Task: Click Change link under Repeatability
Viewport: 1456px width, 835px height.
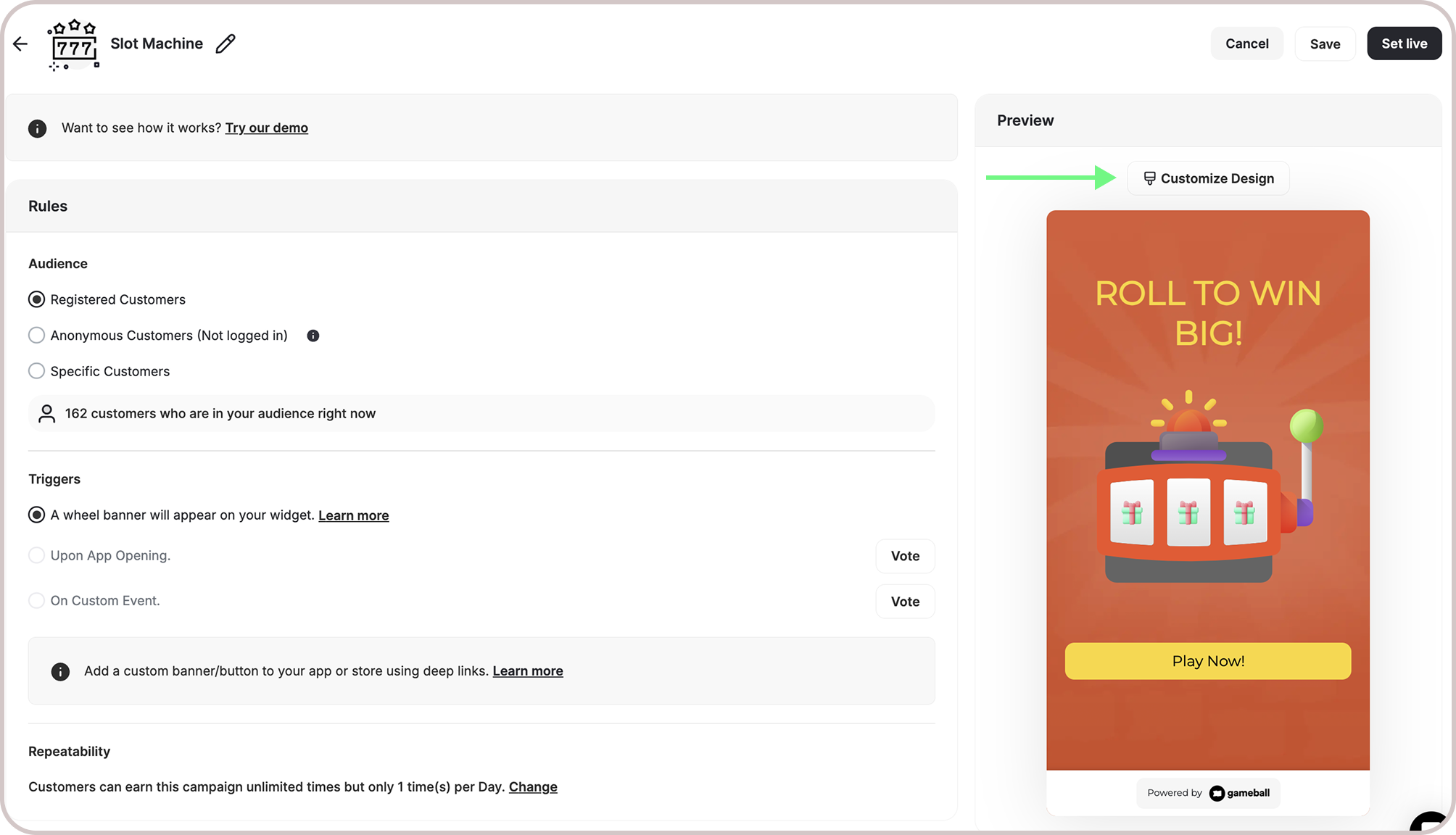Action: tap(533, 787)
